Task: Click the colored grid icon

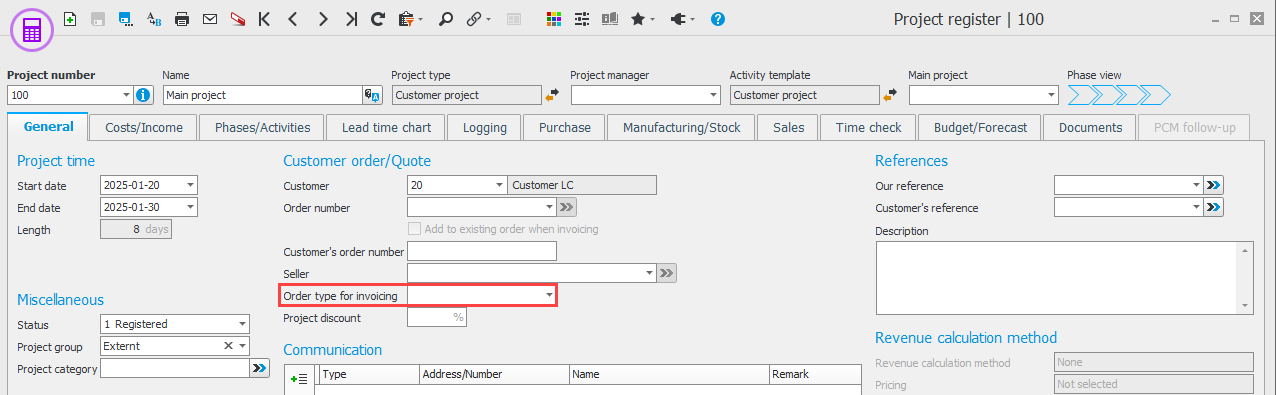Action: [x=554, y=18]
